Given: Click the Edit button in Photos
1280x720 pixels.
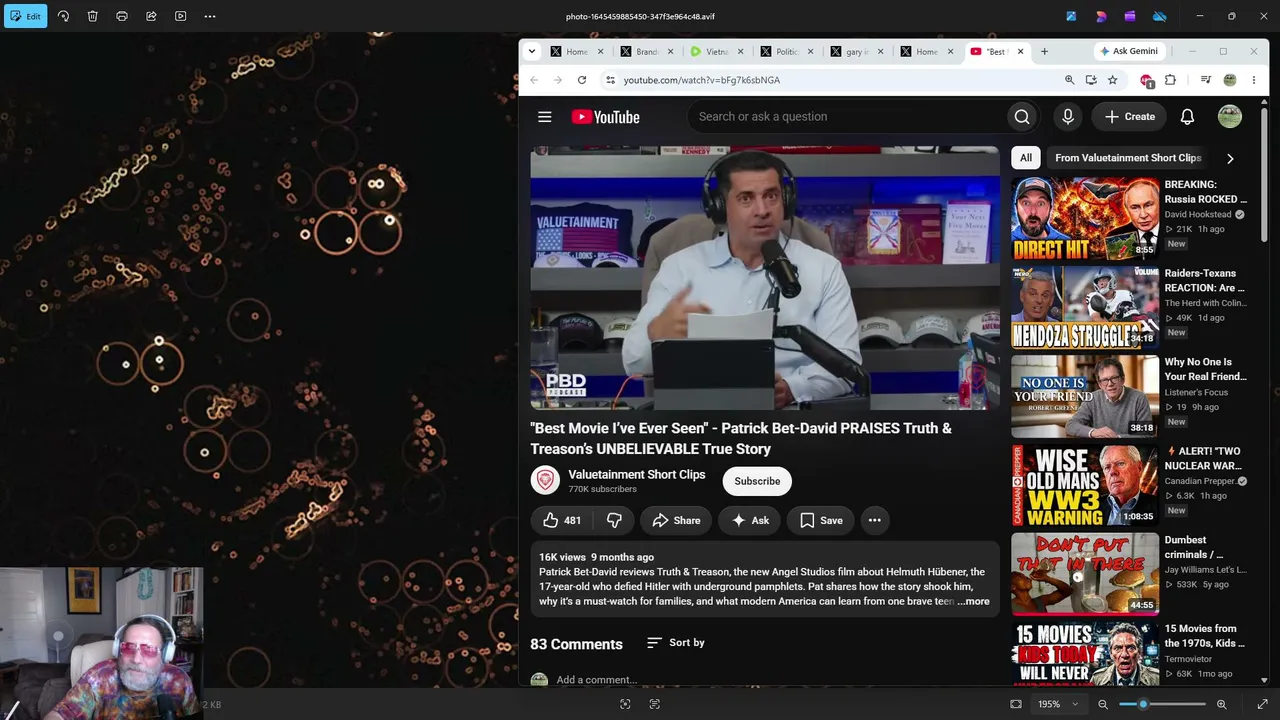Looking at the screenshot, I should (x=26, y=16).
